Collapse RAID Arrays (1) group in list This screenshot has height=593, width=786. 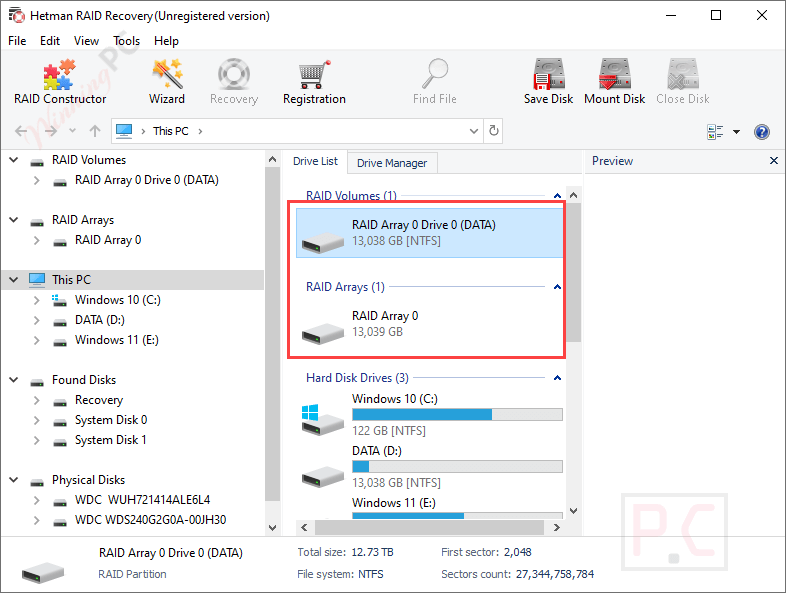click(557, 287)
